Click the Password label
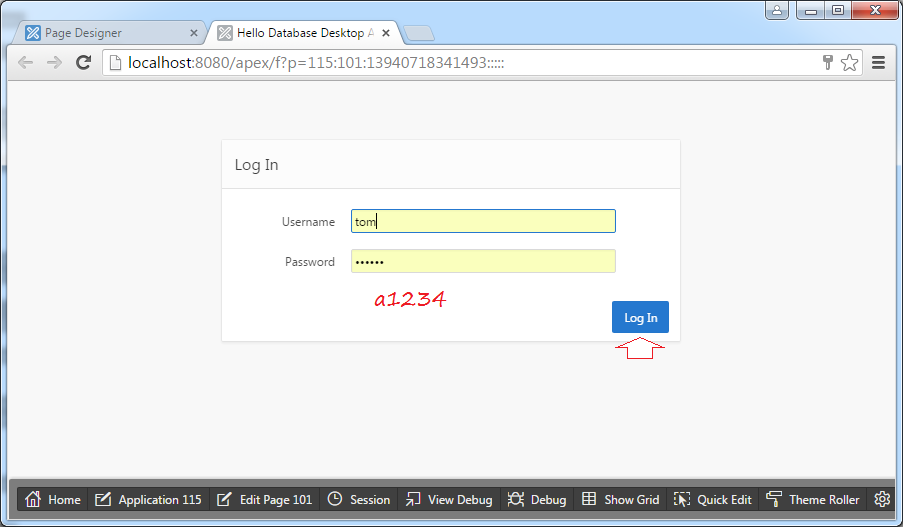Image resolution: width=903 pixels, height=527 pixels. point(310,261)
